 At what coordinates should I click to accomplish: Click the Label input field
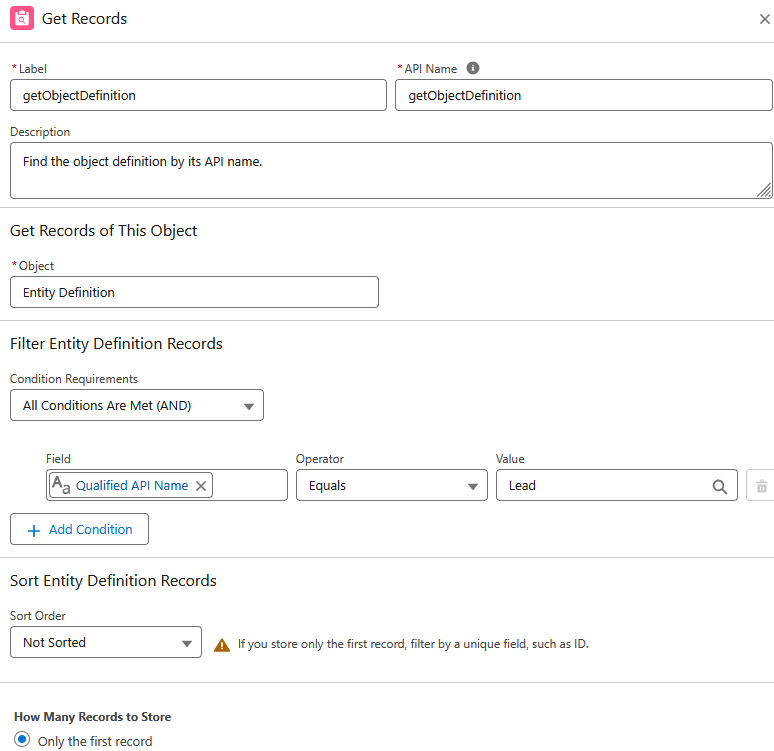tap(198, 95)
